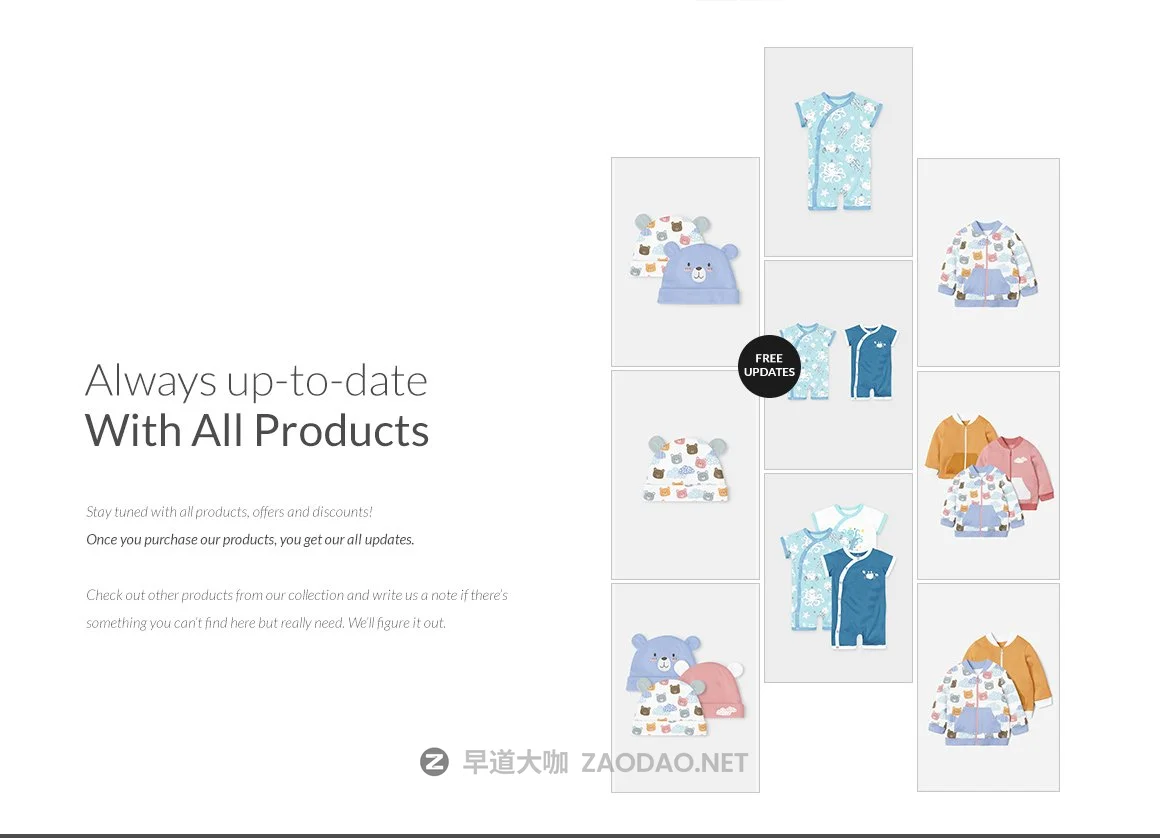This screenshot has height=838, width=1160.
Task: Open the two jackets thumbnail at bottom
Action: [x=988, y=687]
